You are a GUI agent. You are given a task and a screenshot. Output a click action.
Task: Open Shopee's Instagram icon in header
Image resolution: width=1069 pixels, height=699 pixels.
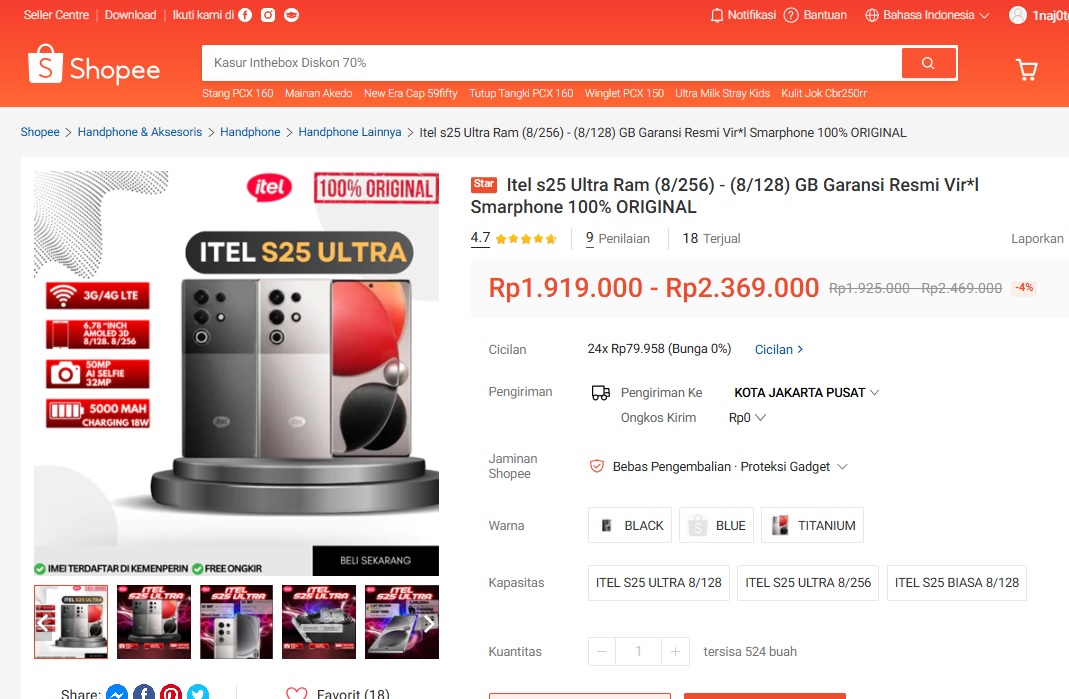(x=268, y=15)
